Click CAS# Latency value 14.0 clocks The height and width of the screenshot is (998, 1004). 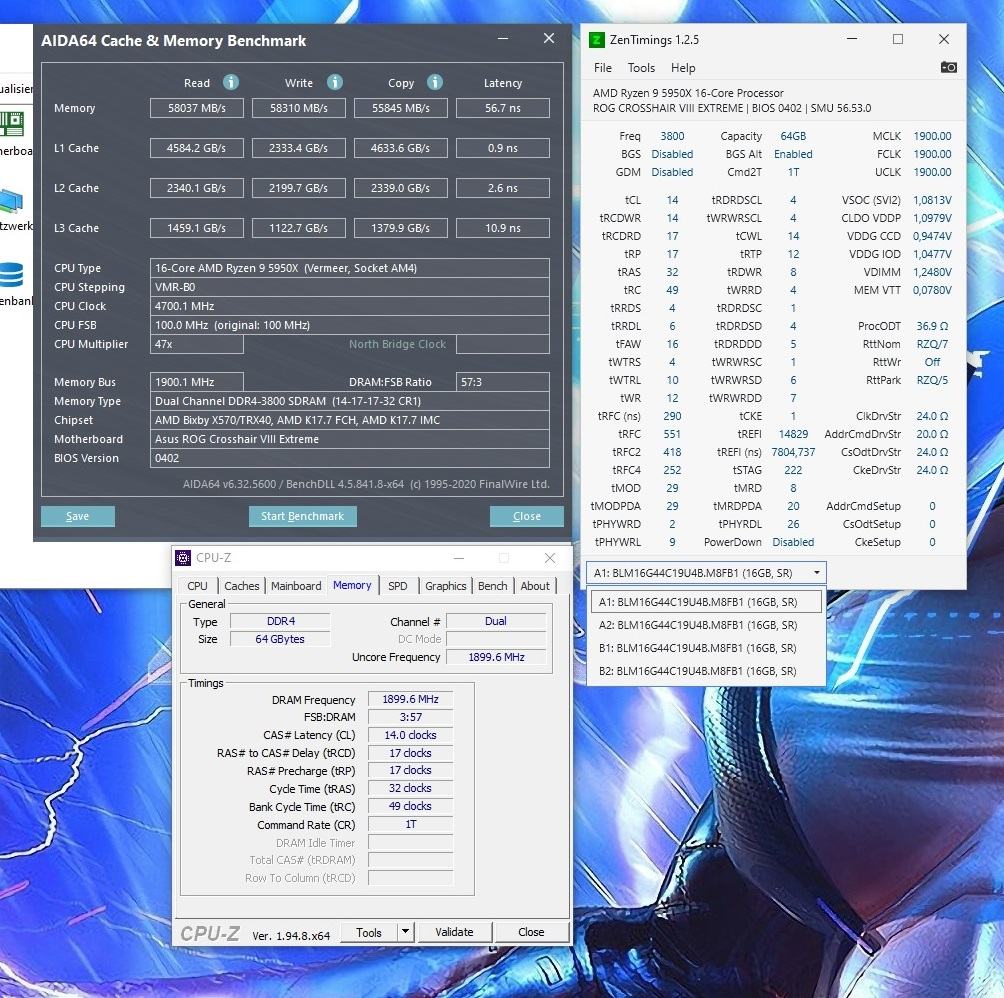click(x=410, y=735)
